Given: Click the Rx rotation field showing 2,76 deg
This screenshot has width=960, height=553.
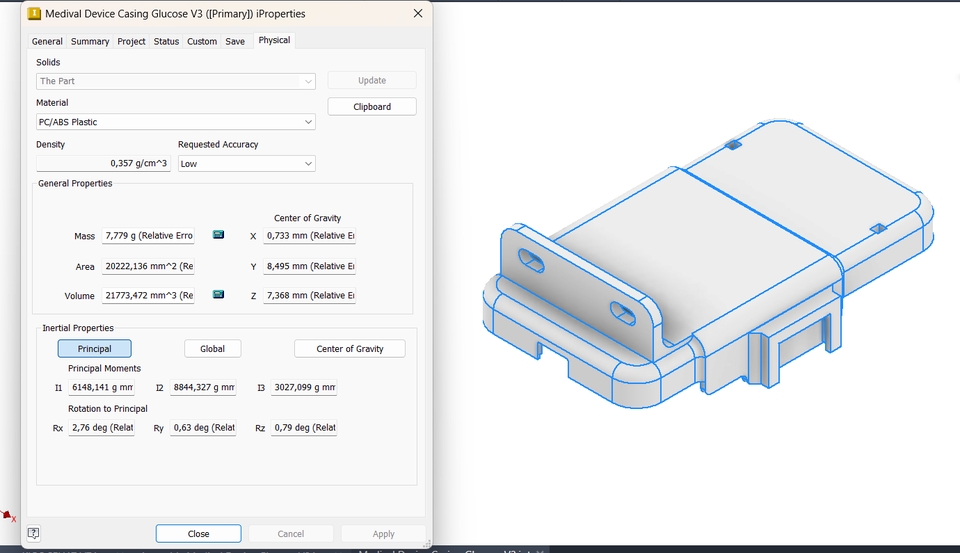Looking at the screenshot, I should coord(102,428).
